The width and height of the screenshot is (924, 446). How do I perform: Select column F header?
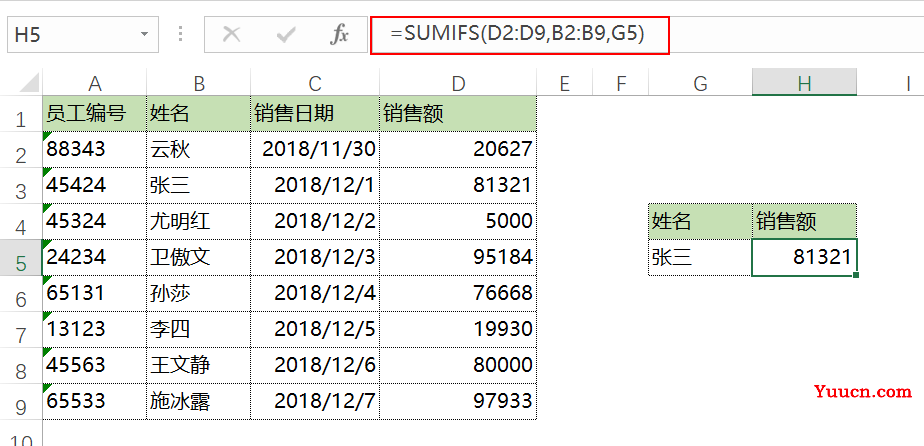pyautogui.click(x=620, y=84)
